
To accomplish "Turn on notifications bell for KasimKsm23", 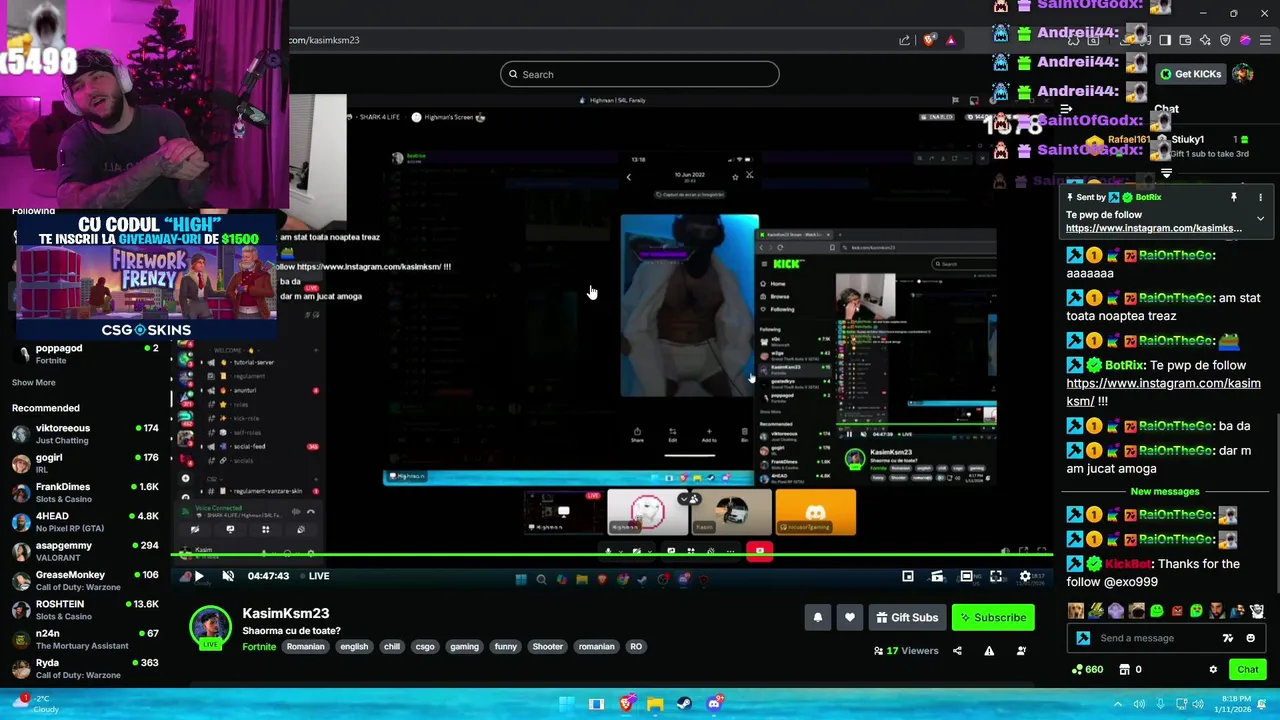I will [817, 618].
